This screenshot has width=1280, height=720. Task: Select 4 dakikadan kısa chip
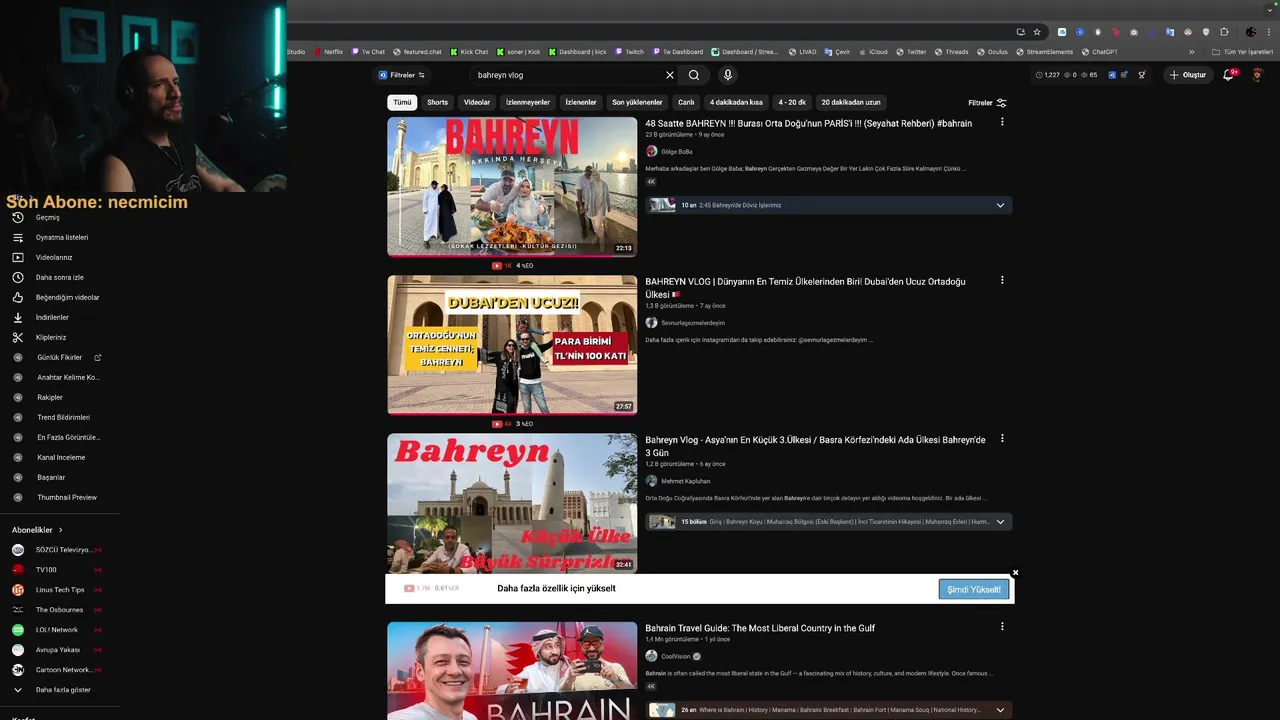(x=736, y=102)
